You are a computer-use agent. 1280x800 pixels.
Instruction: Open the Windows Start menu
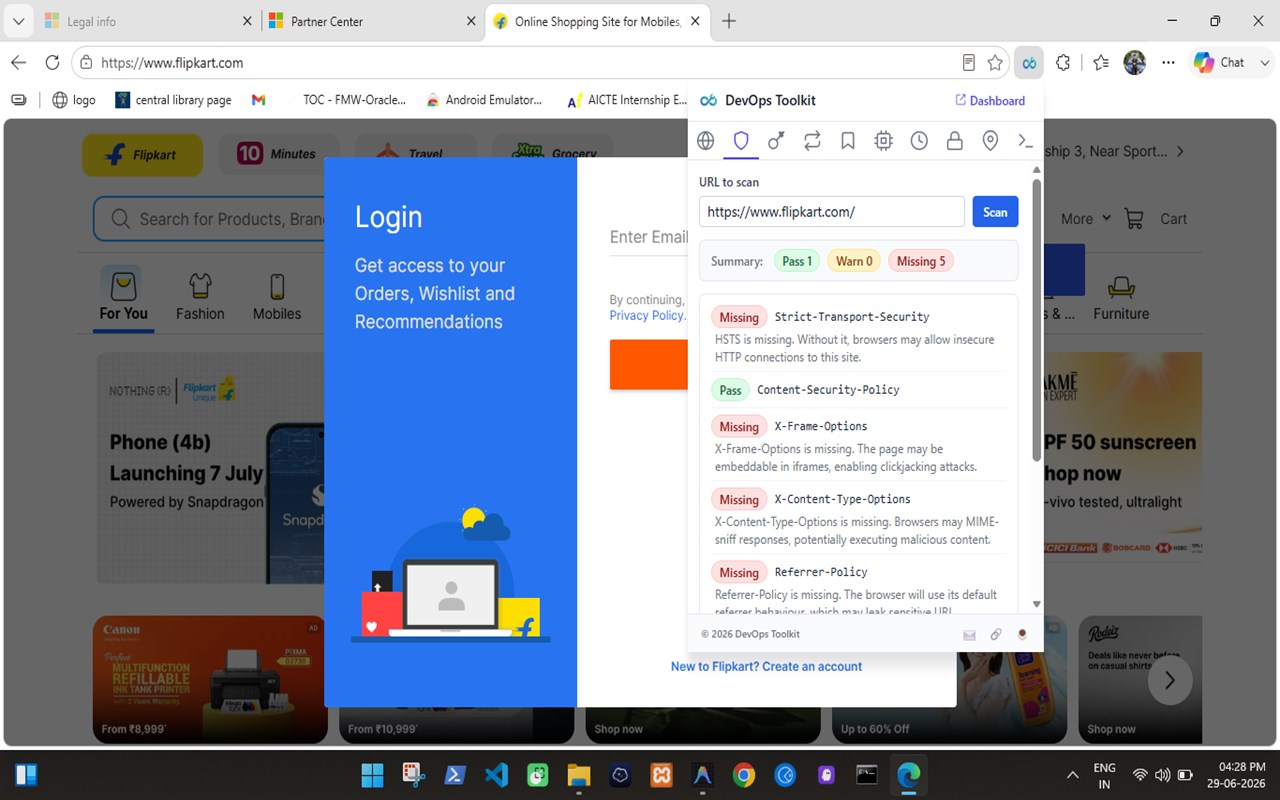372,775
